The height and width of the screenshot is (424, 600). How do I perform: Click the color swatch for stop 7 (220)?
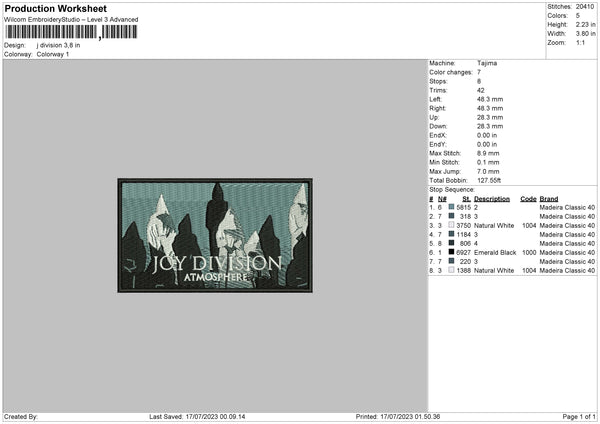[x=451, y=261]
